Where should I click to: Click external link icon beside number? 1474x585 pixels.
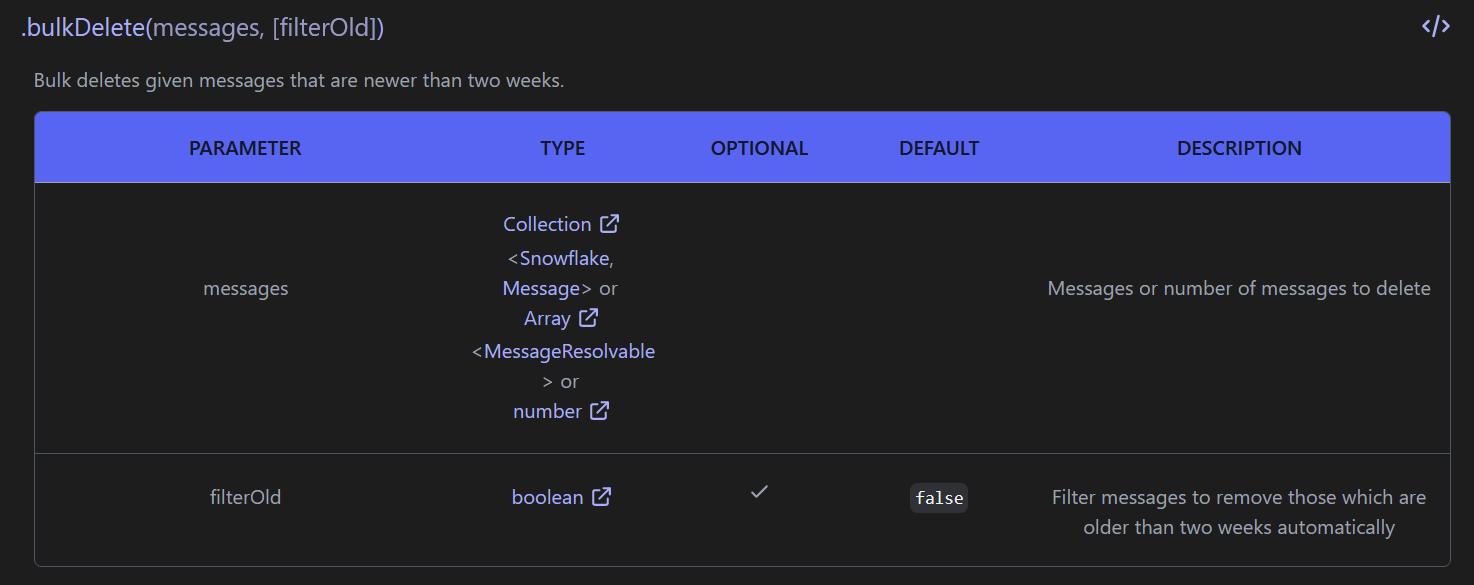pos(600,411)
